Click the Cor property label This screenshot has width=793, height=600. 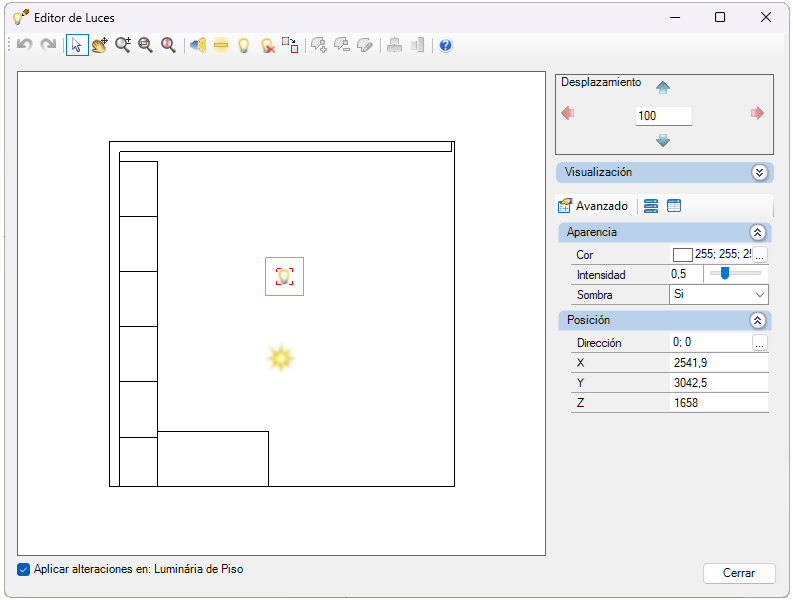[x=585, y=255]
